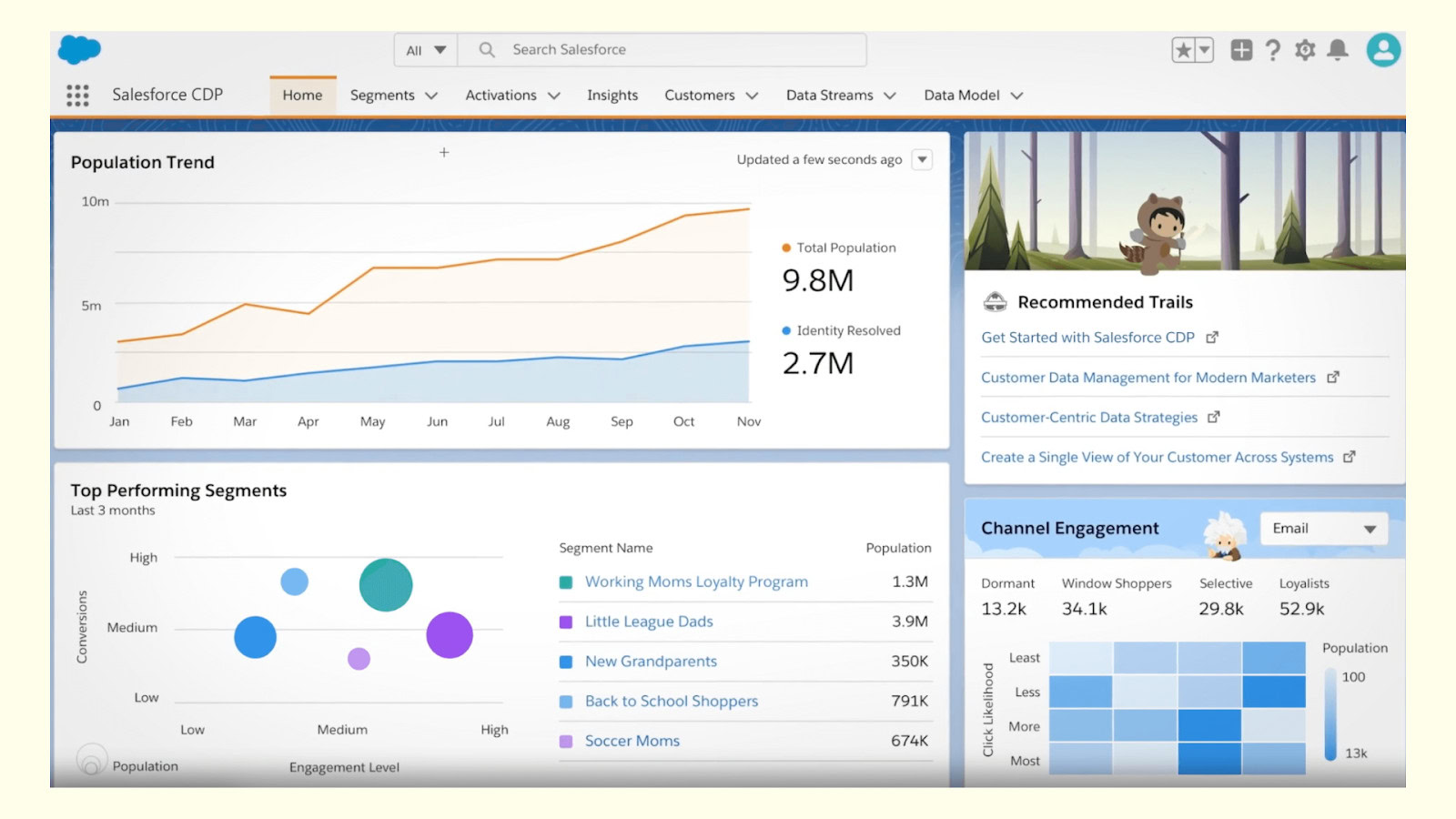Screen dimensions: 1456x819
Task: Click the Loyalists 52.9k value
Action: coord(1302,609)
